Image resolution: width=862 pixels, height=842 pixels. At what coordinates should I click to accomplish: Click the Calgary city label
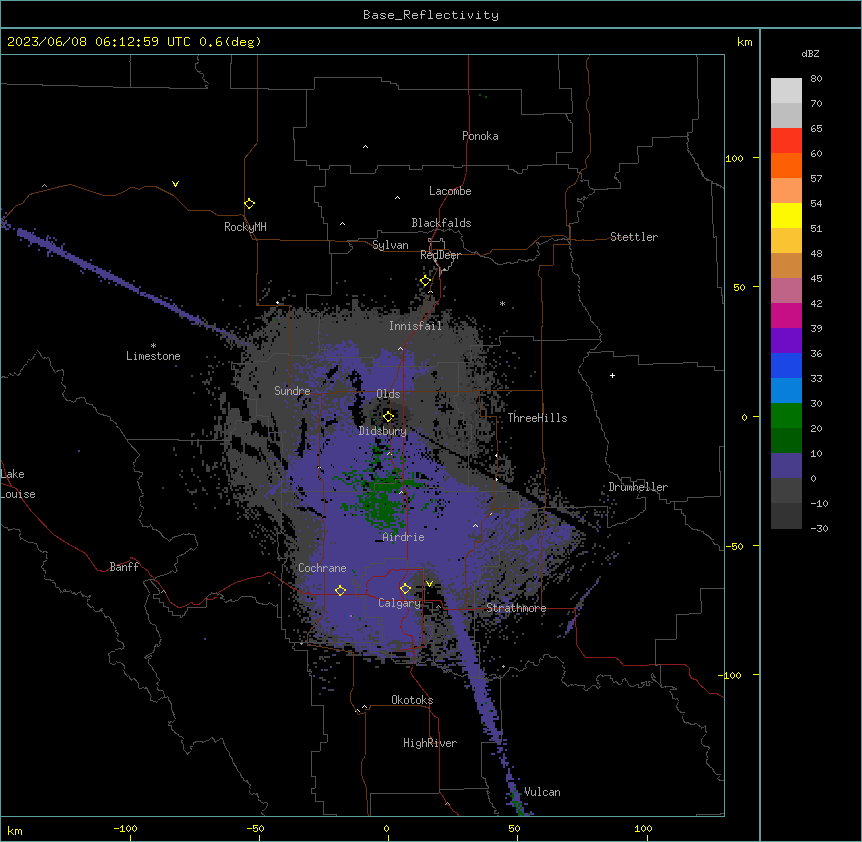pos(399,603)
